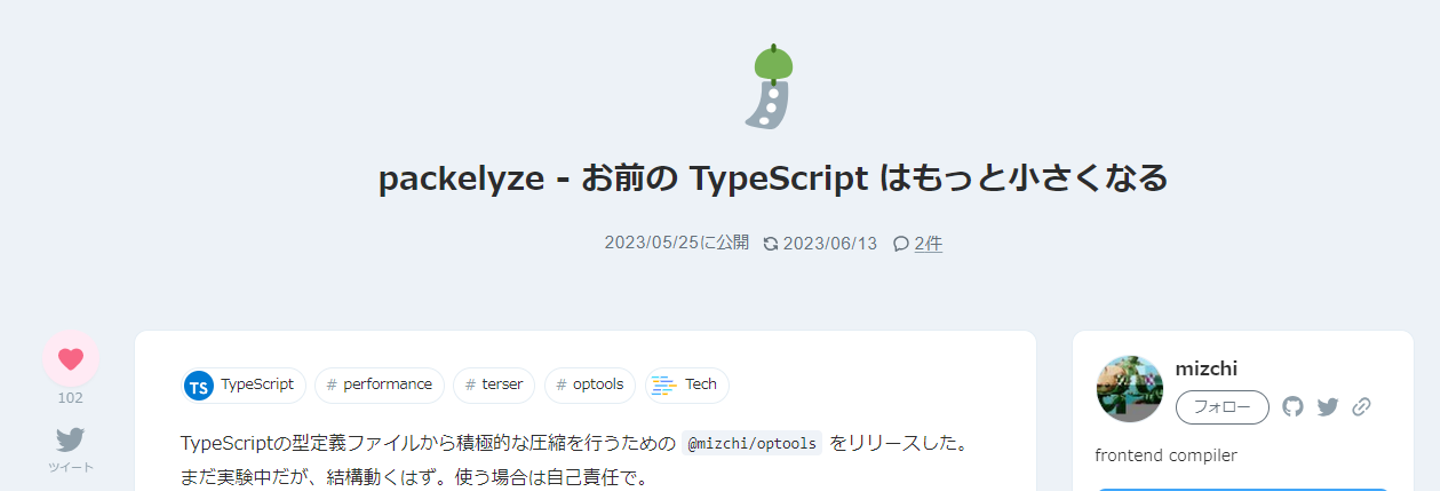Jump to the 2件 comments link
The height and width of the screenshot is (491, 1440).
tap(928, 243)
